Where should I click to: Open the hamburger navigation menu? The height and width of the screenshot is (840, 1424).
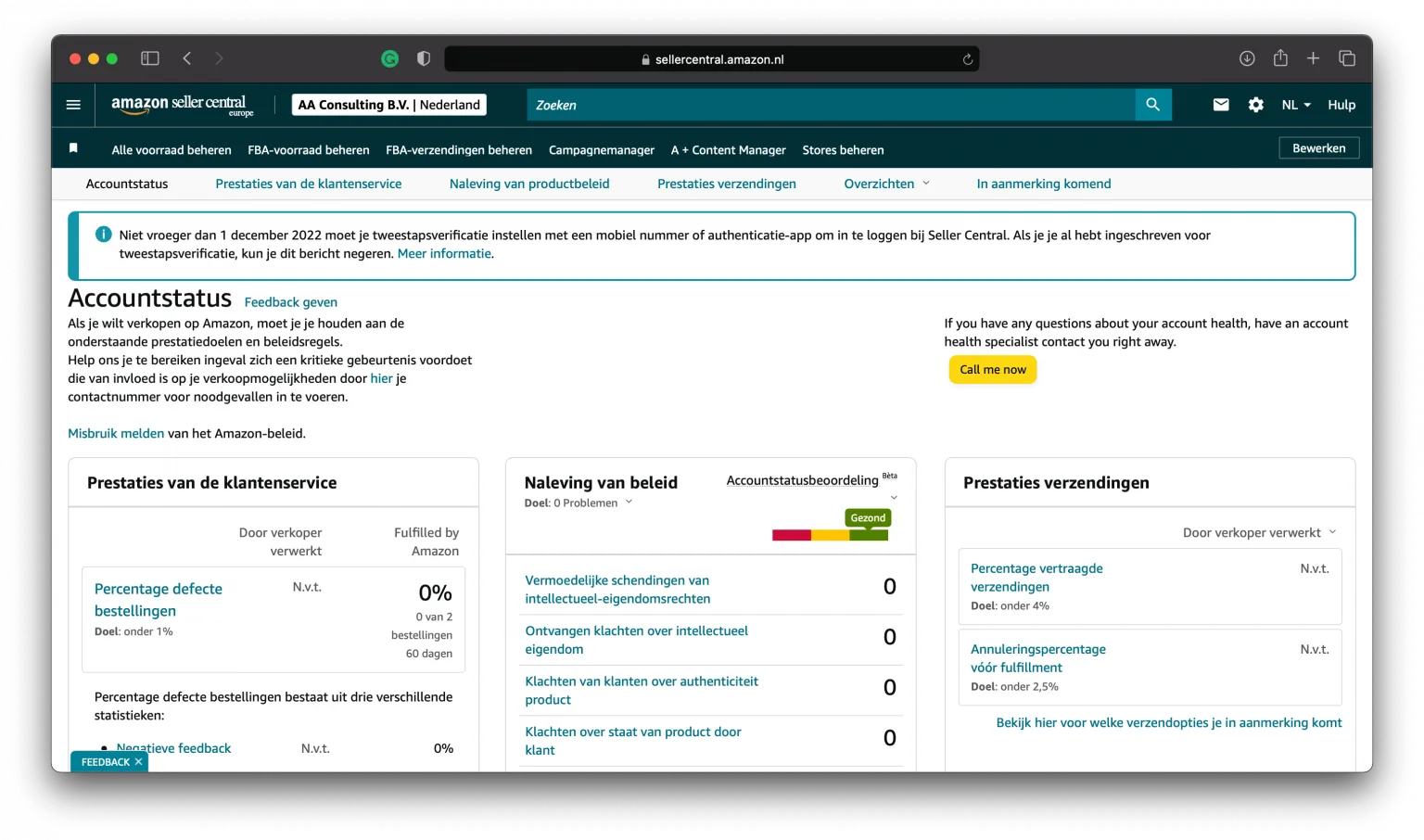(73, 105)
